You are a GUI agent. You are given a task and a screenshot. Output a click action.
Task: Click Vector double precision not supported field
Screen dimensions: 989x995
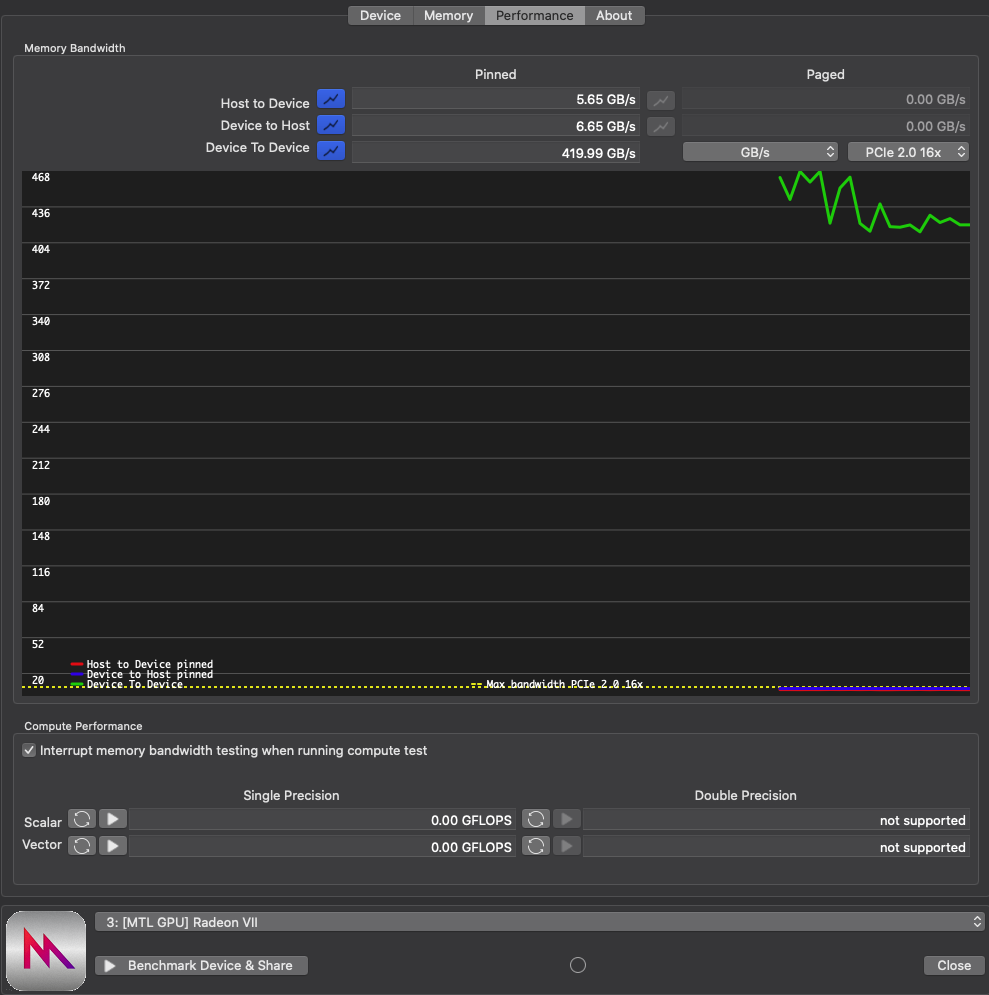[x=776, y=847]
